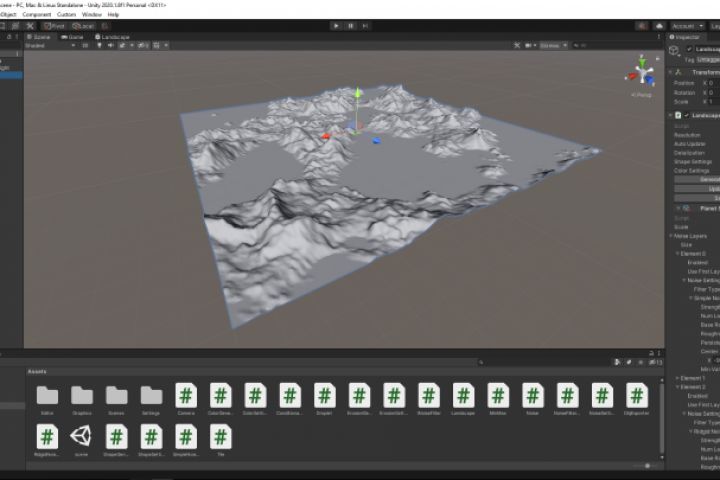Open the Window menu
The height and width of the screenshot is (480, 720).
[92, 15]
